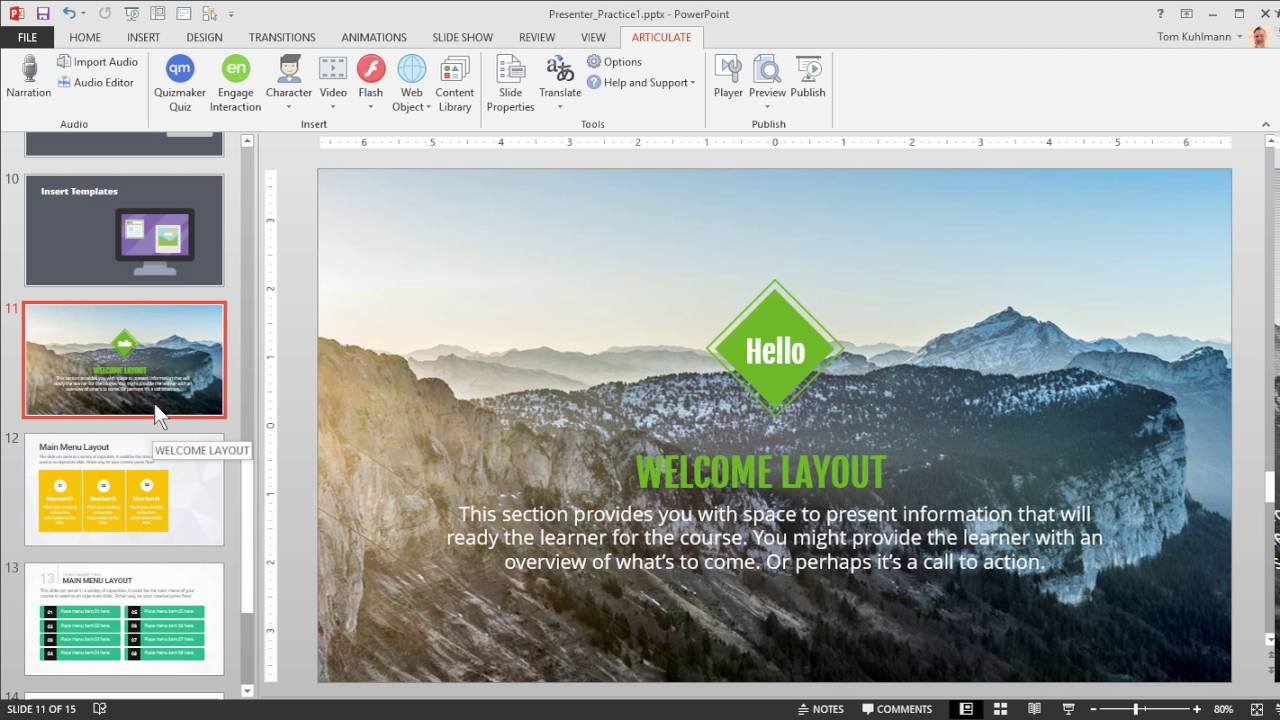Click the 80% zoom level

1223,709
